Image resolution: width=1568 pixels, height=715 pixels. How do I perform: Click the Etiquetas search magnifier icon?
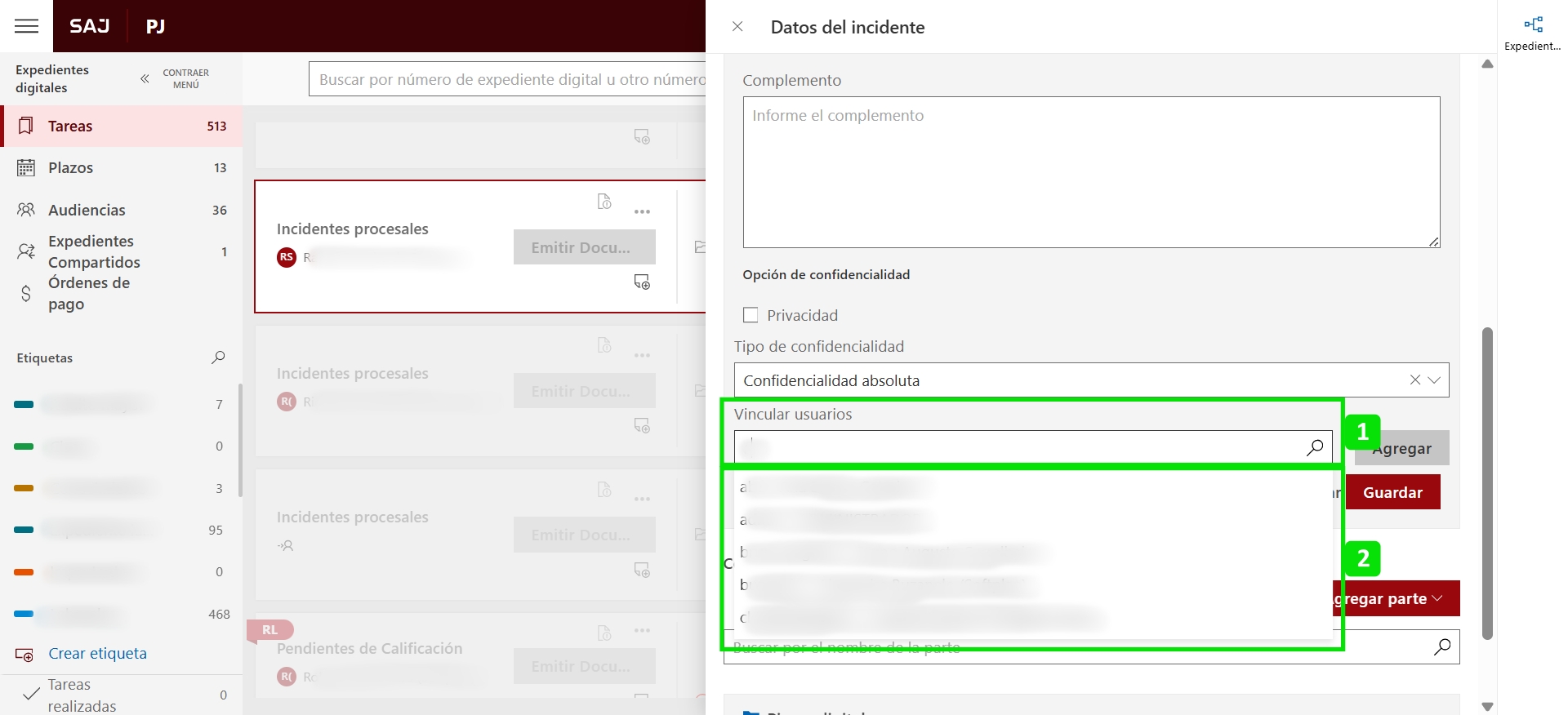(218, 357)
